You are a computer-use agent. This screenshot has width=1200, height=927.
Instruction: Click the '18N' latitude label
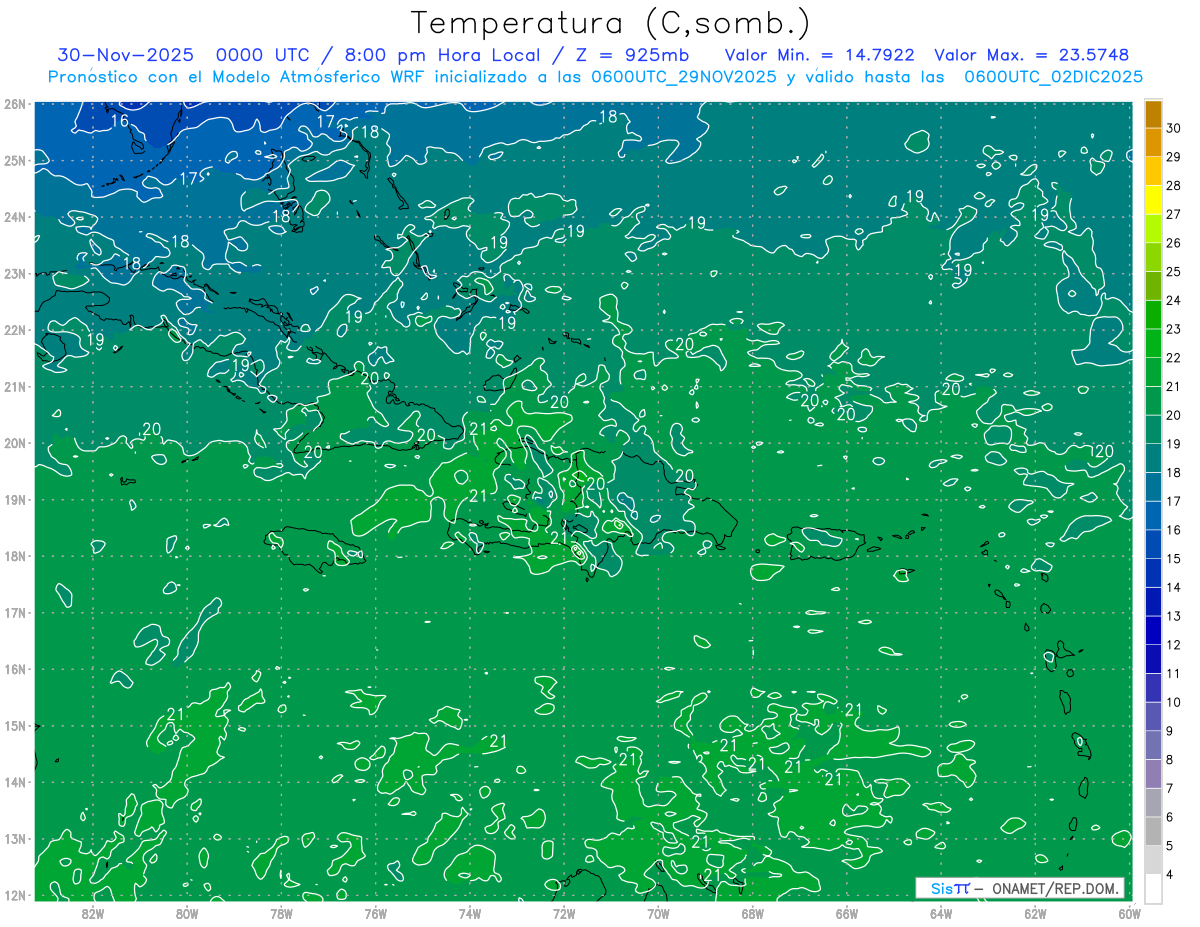tap(14, 556)
